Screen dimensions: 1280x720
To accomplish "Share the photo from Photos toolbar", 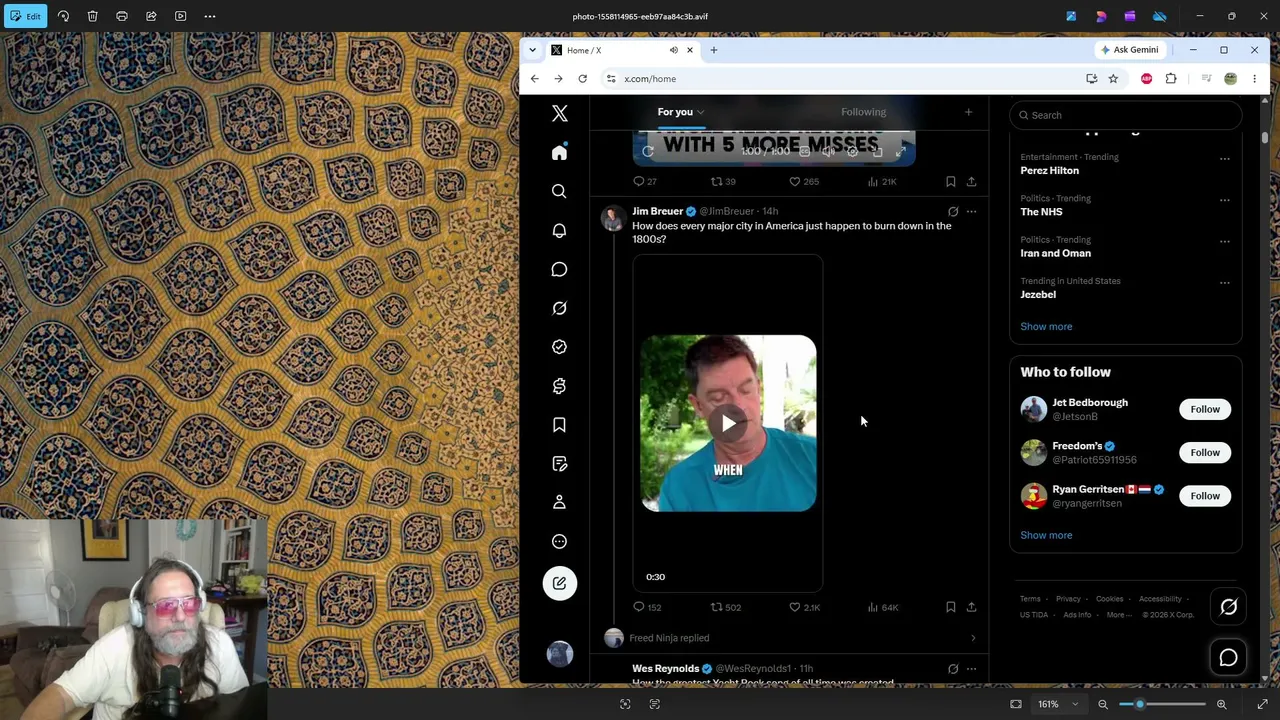I will pyautogui.click(x=151, y=16).
